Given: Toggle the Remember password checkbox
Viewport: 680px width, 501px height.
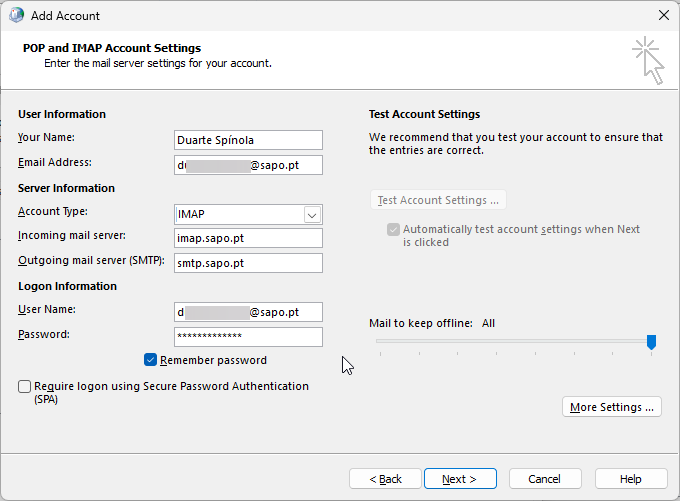Looking at the screenshot, I should 151,360.
